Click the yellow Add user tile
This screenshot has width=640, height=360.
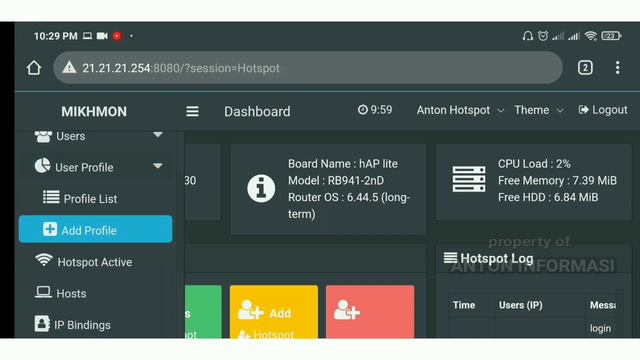[x=273, y=312]
